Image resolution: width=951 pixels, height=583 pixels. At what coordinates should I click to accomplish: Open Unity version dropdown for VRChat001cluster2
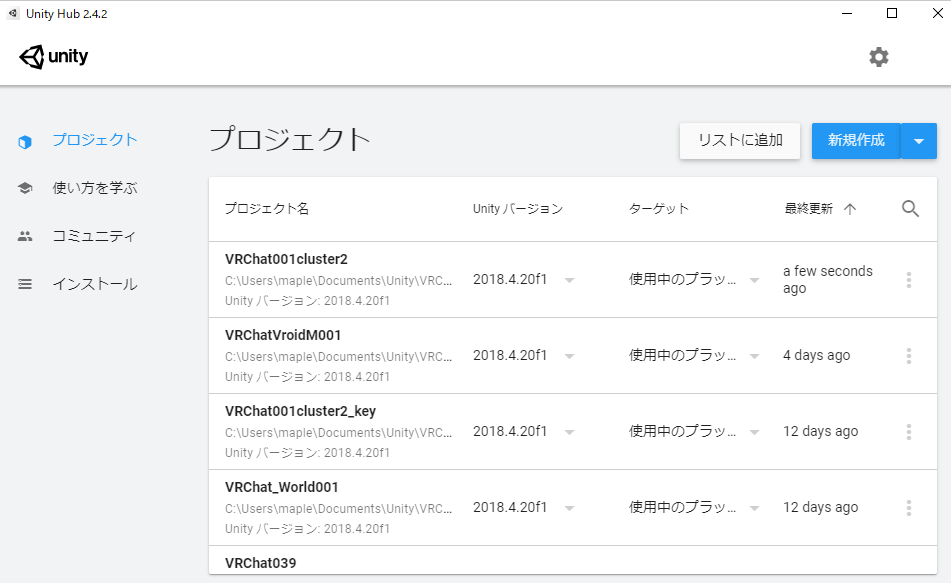pyautogui.click(x=570, y=280)
